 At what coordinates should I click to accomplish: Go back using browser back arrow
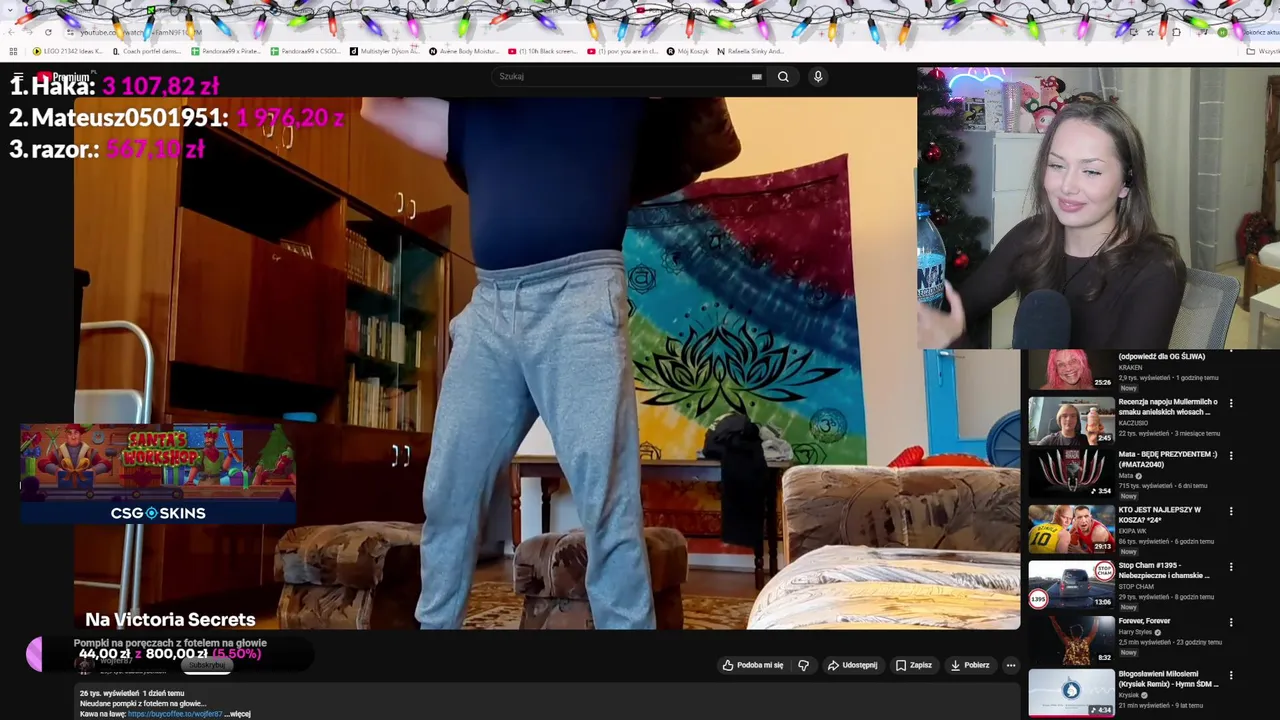[x=12, y=32]
